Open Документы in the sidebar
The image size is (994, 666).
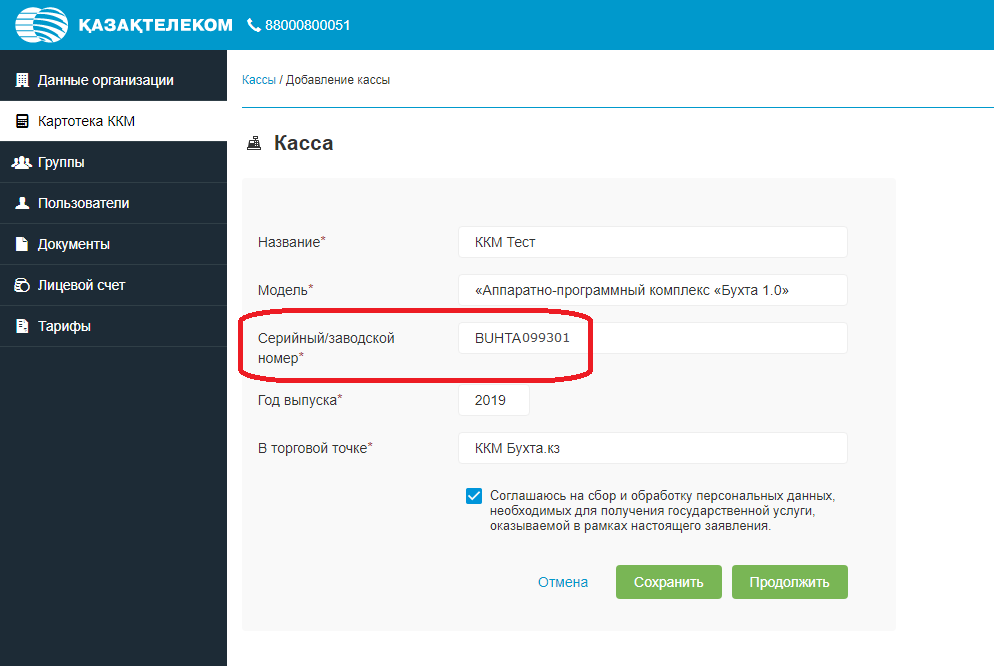click(113, 244)
